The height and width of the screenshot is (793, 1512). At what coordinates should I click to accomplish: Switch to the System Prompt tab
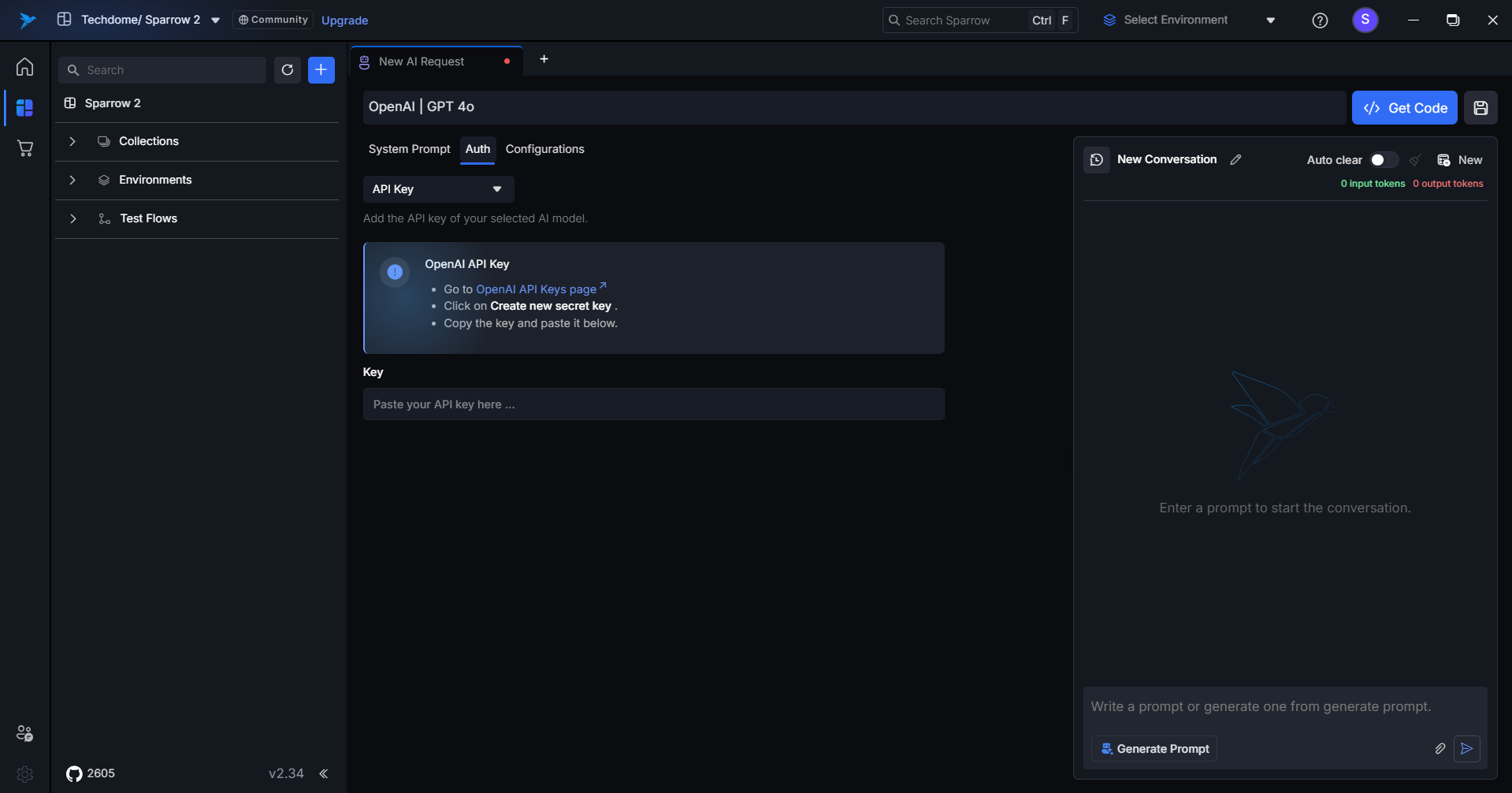point(409,149)
